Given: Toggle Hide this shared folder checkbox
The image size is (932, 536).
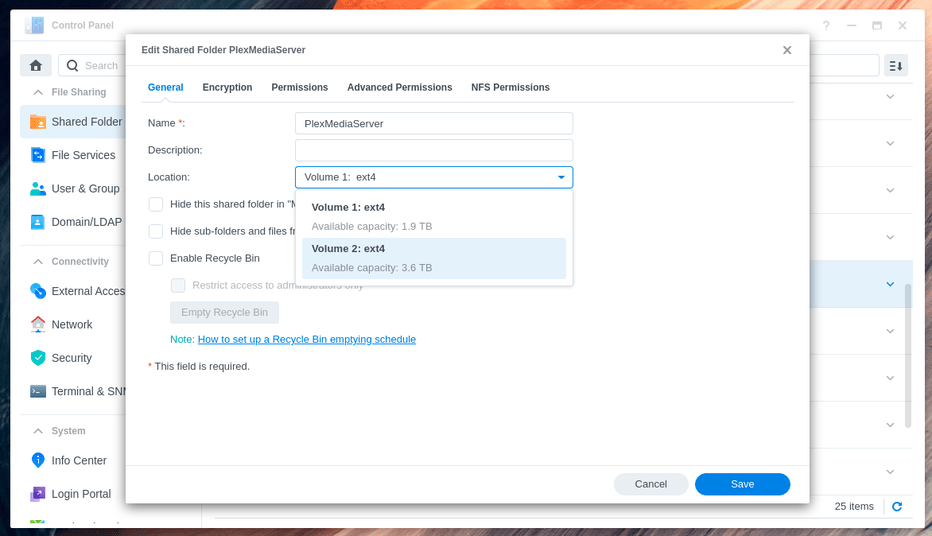Looking at the screenshot, I should click(x=156, y=204).
